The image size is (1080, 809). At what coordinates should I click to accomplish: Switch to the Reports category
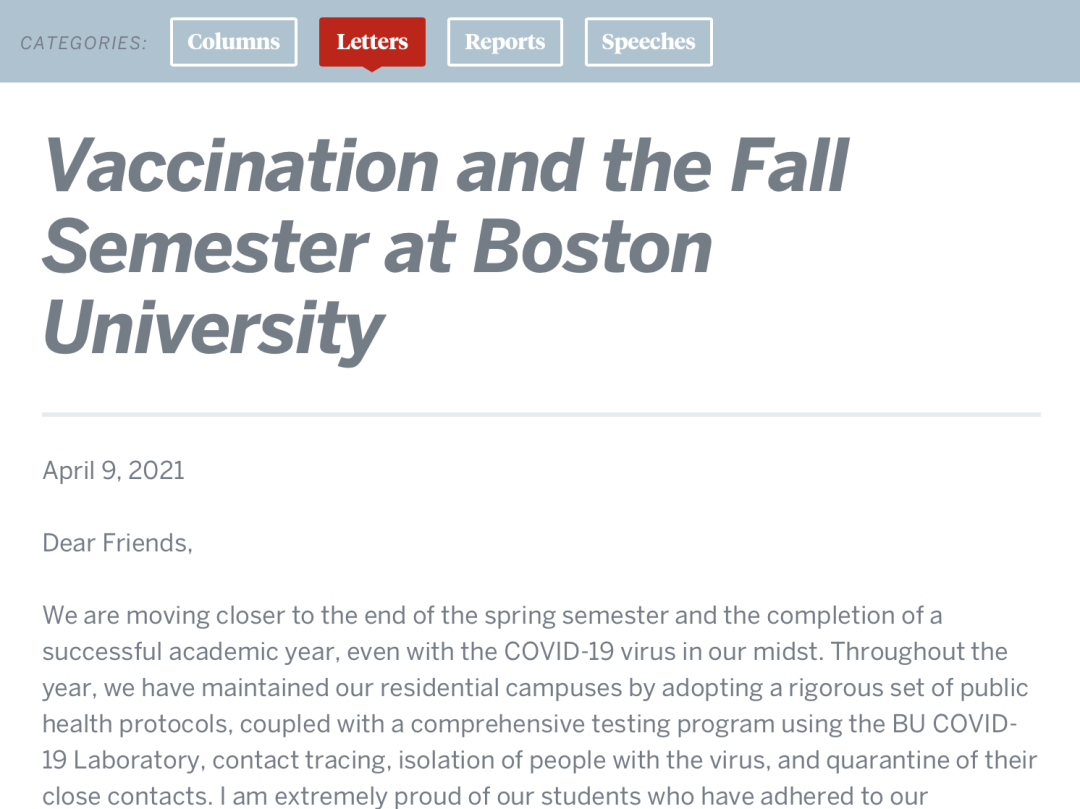(x=505, y=42)
